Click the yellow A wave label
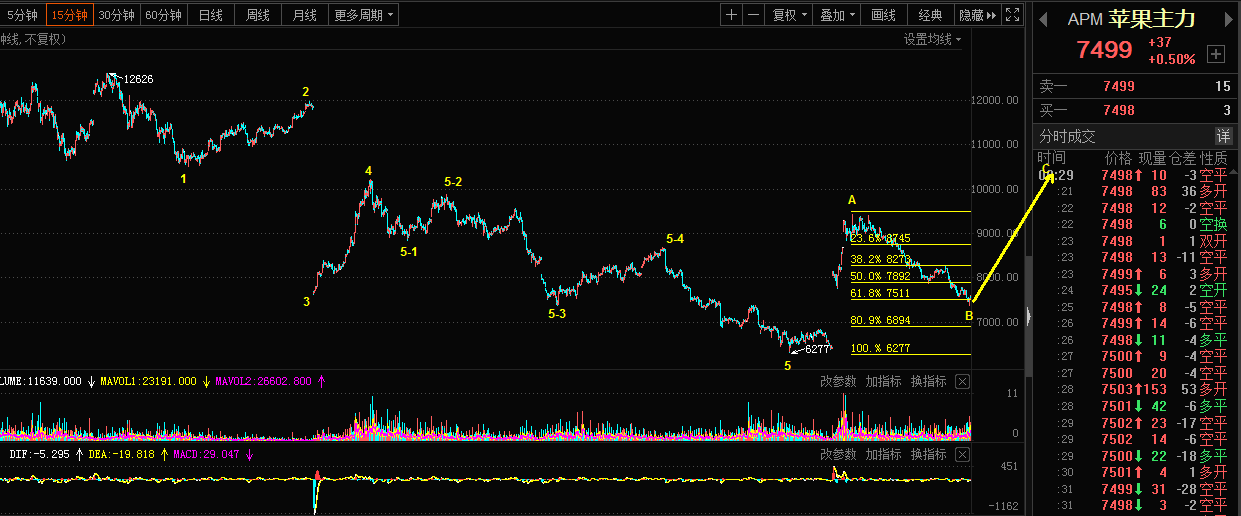This screenshot has height=516, width=1241. (852, 200)
